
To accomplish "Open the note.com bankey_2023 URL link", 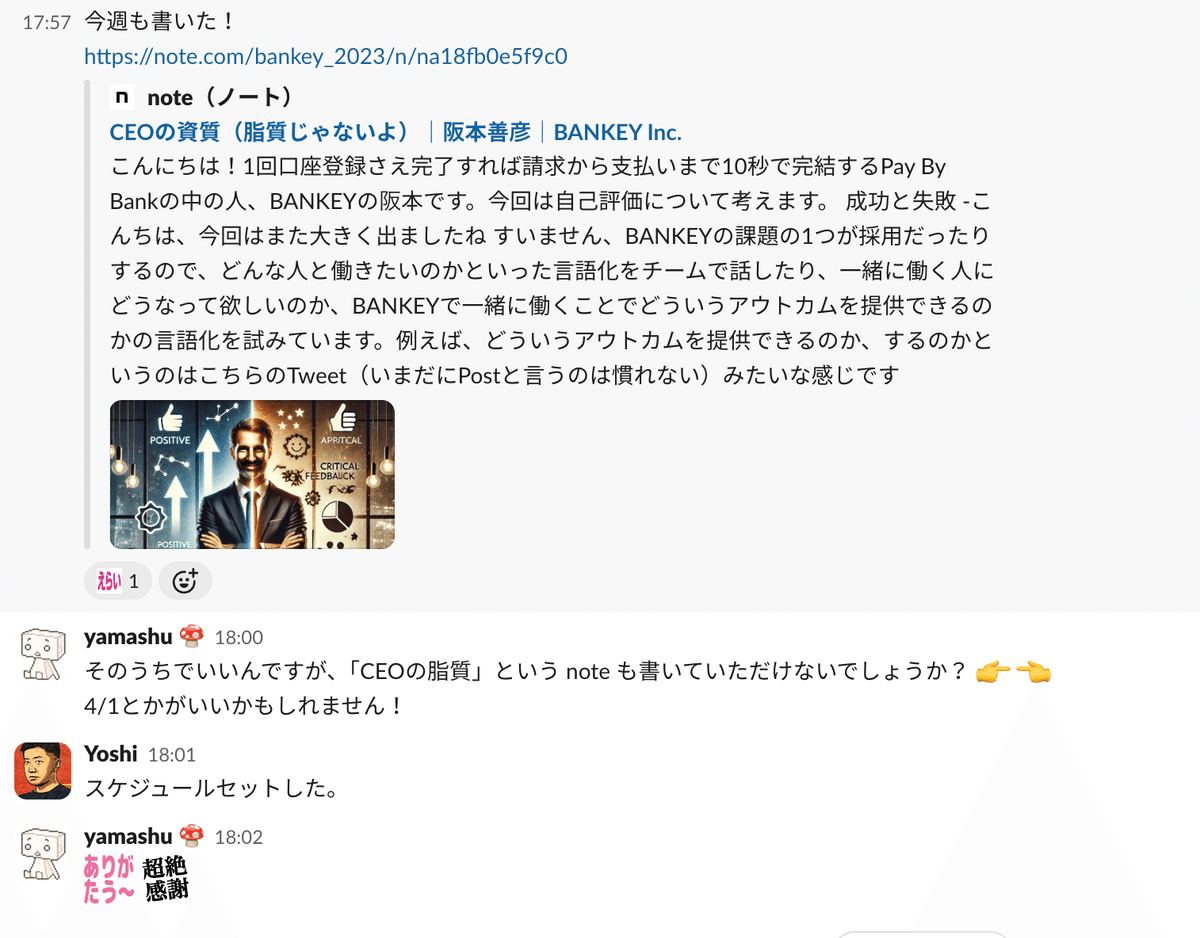I will (326, 56).
